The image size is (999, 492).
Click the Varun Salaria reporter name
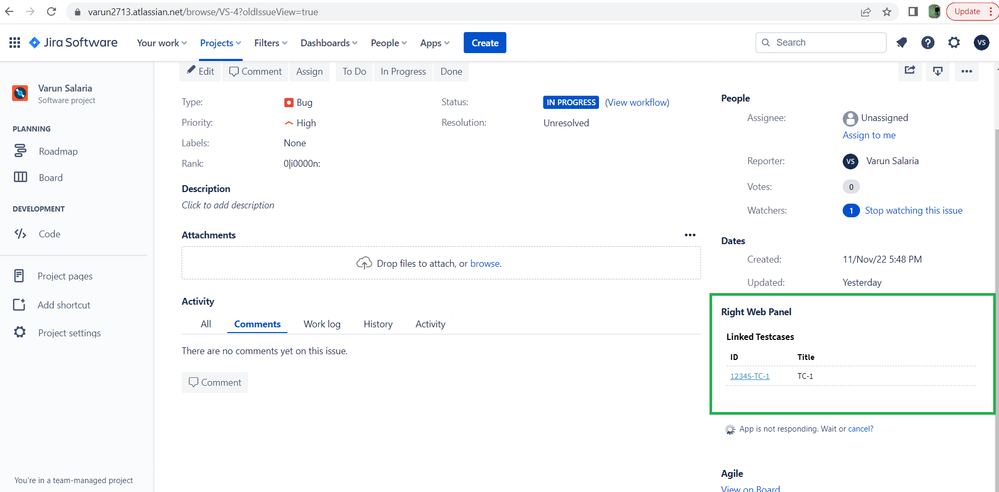[893, 161]
